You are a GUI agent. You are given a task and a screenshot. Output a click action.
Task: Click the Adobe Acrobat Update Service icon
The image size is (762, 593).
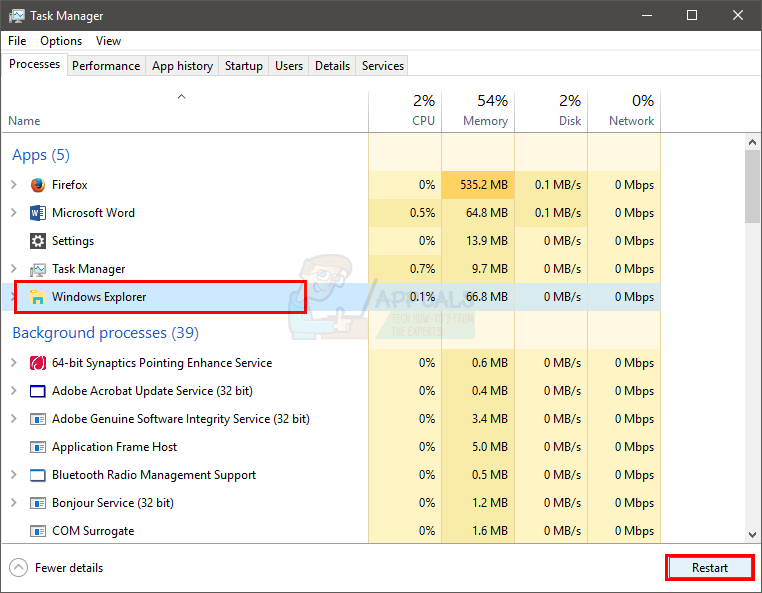coord(38,391)
